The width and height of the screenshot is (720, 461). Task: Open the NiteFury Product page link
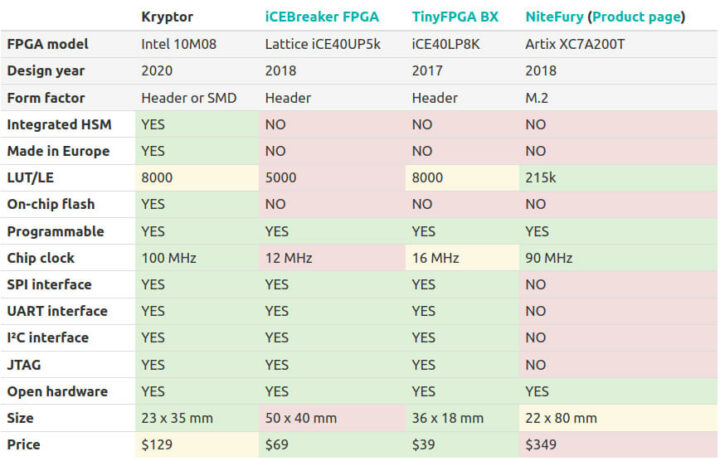tap(636, 17)
